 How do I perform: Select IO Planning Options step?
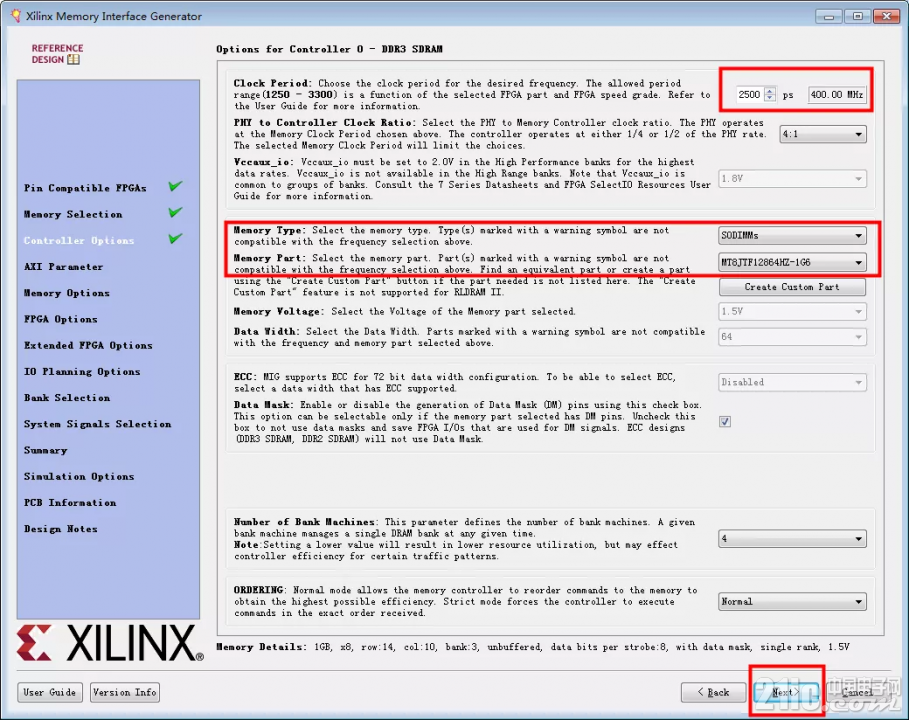coord(82,372)
